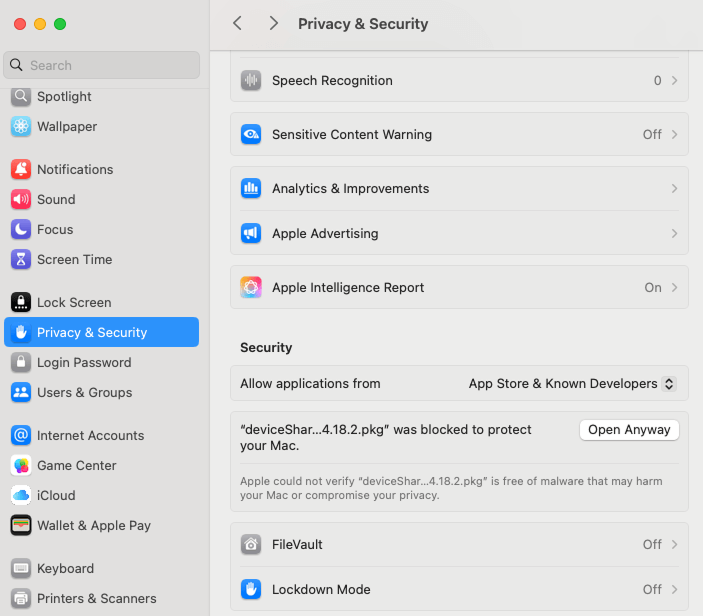Click the Notifications bell icon
Screen dimensions: 703x616
pos(21,169)
